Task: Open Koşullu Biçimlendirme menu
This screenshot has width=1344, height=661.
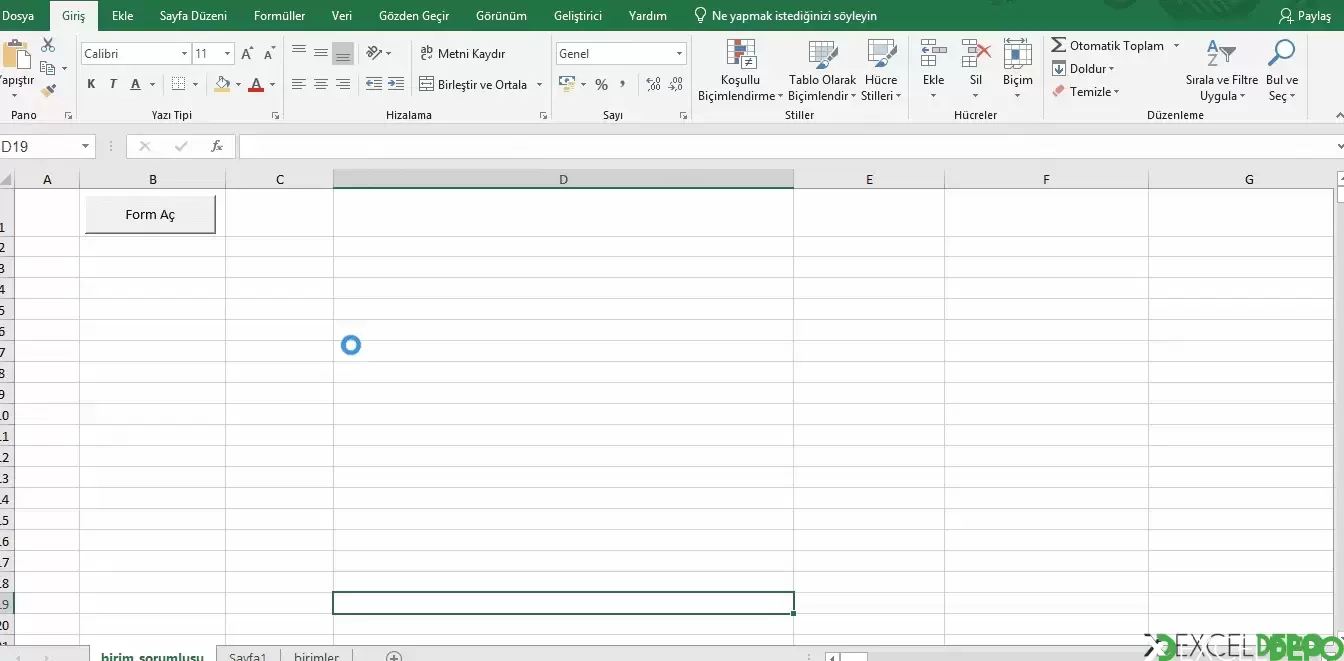Action: pos(741,70)
